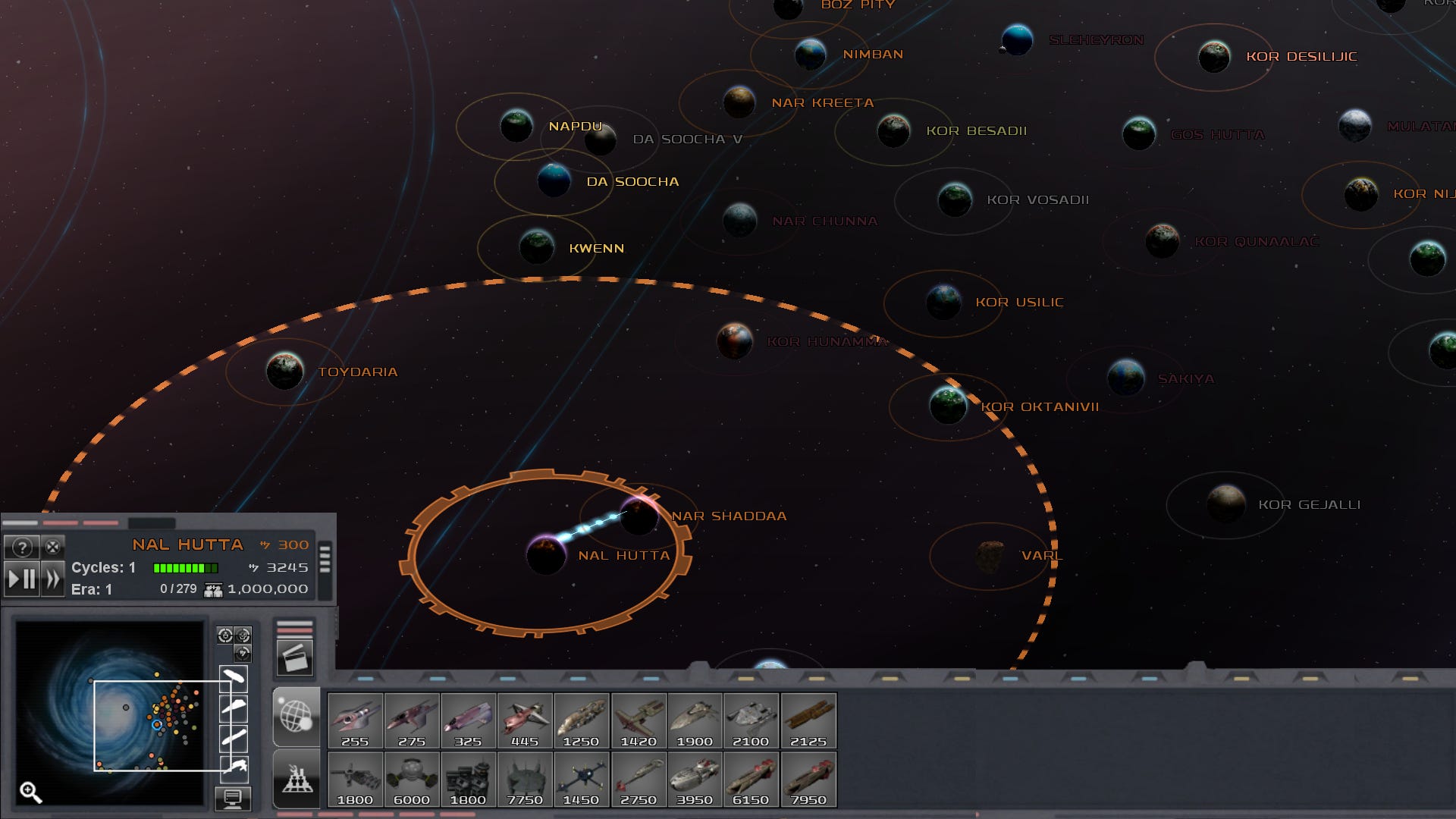Select planet Kor Qunaalac

(x=1163, y=241)
